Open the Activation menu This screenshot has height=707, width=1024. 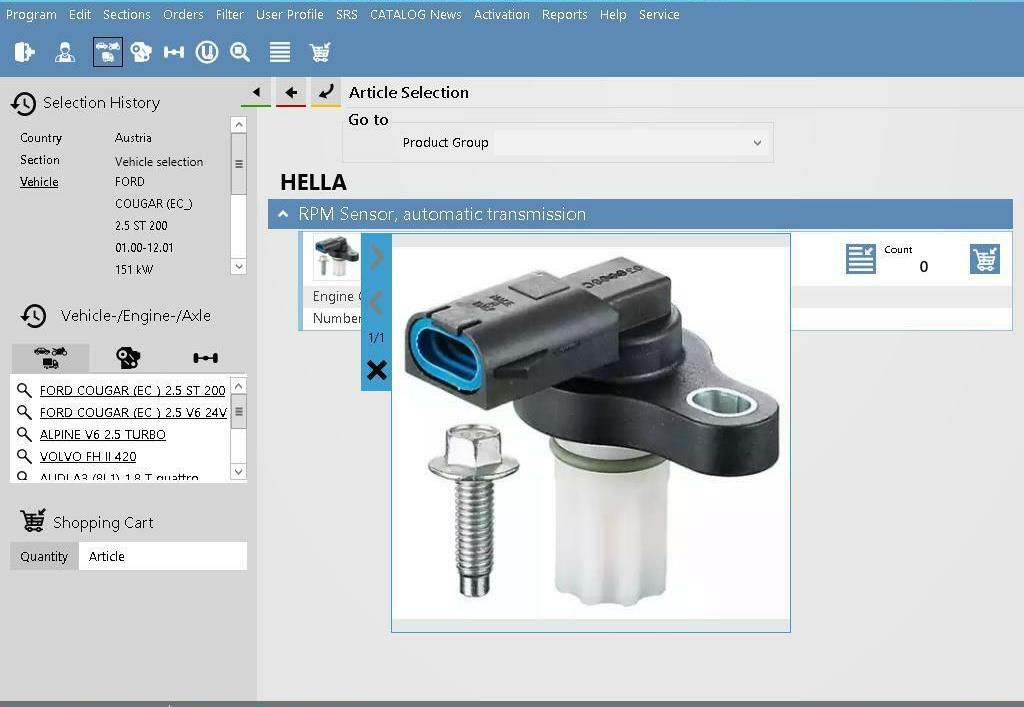502,14
